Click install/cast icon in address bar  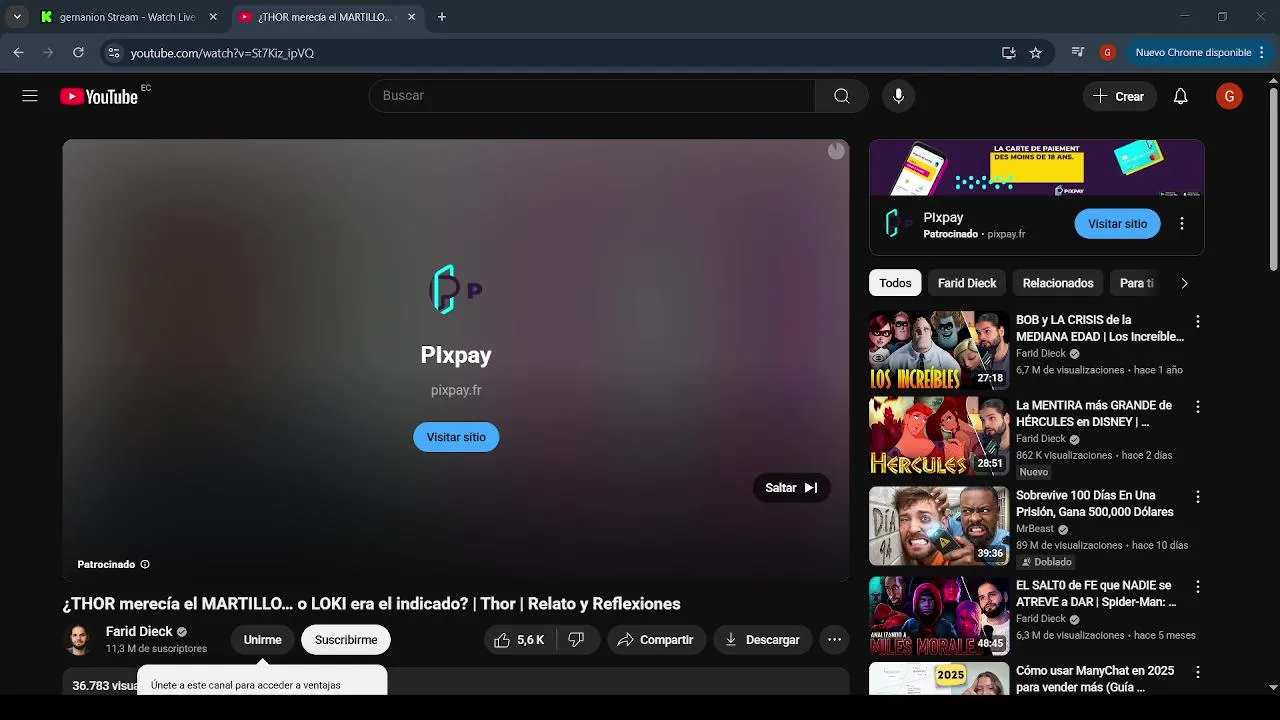point(1009,53)
